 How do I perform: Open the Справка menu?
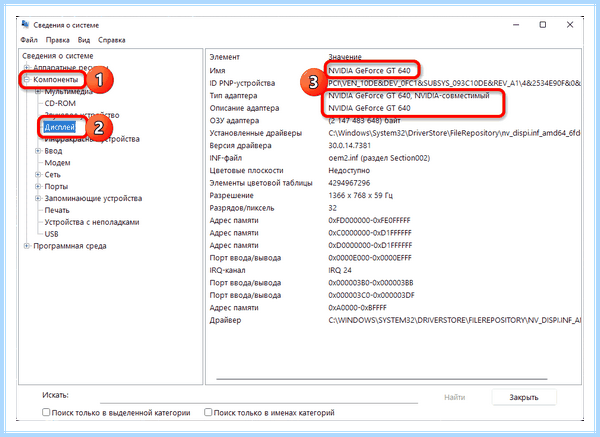[x=111, y=40]
